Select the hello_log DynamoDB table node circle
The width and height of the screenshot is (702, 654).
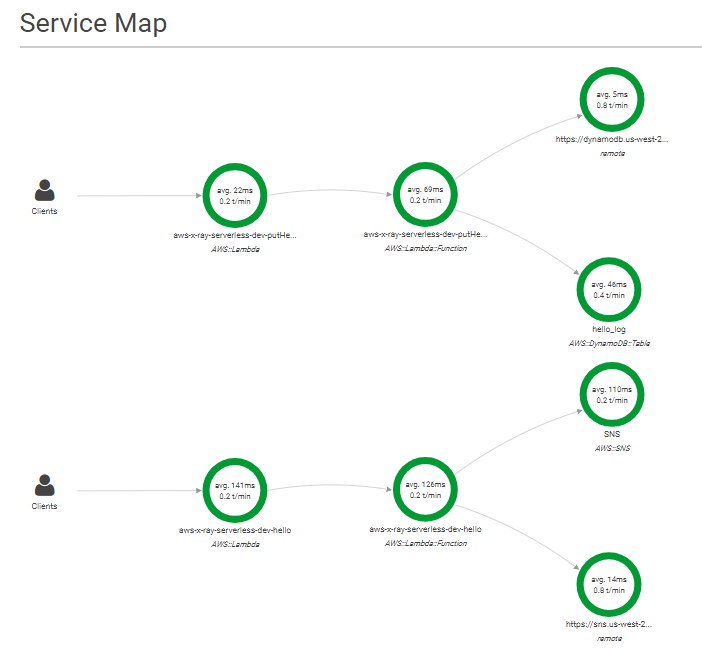[x=609, y=290]
